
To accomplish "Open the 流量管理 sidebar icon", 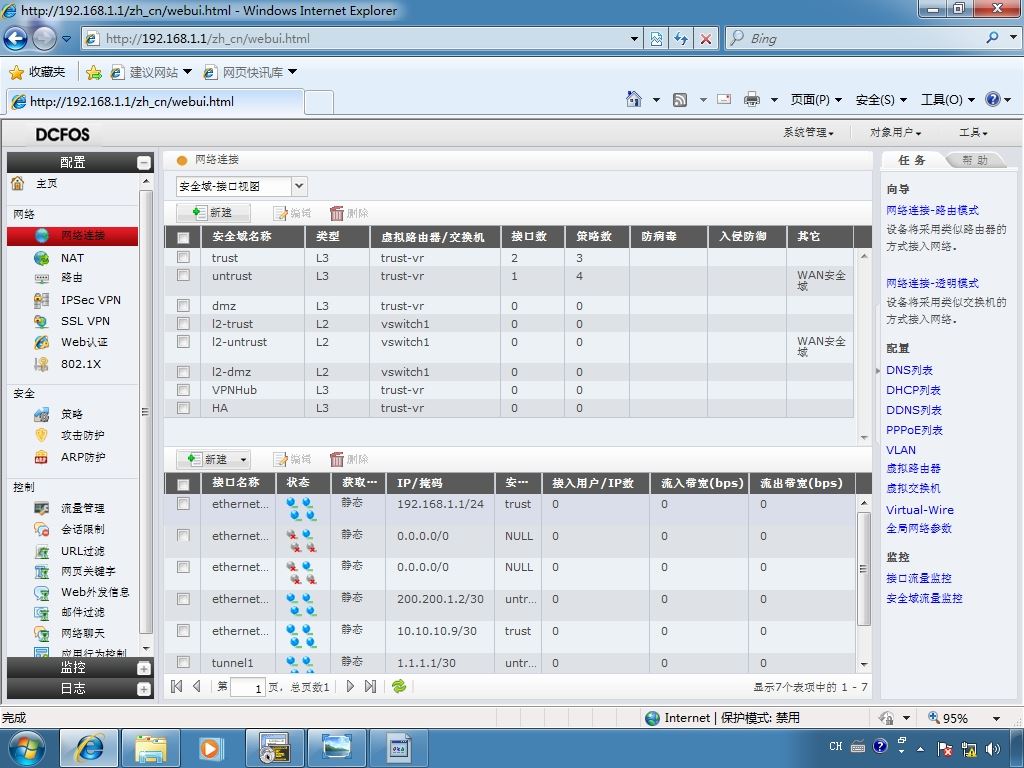I will click(x=42, y=508).
